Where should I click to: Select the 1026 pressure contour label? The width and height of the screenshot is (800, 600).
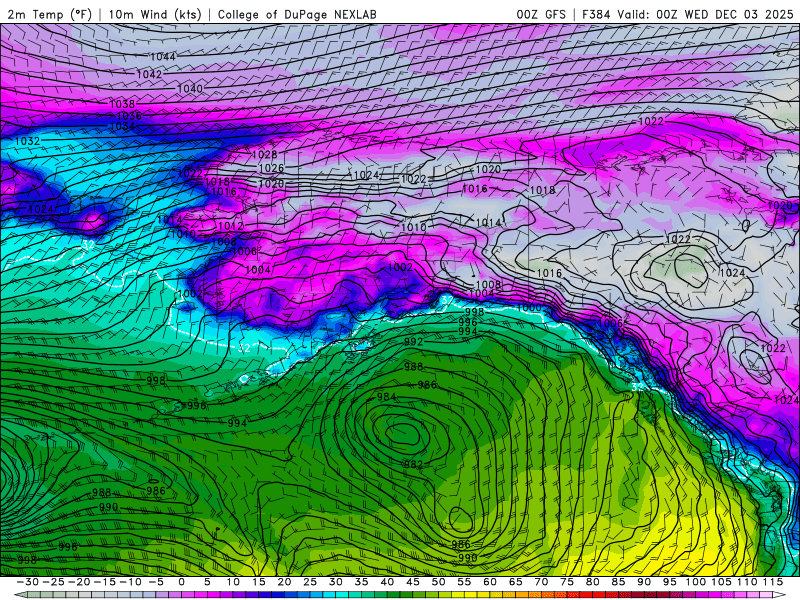(271, 168)
